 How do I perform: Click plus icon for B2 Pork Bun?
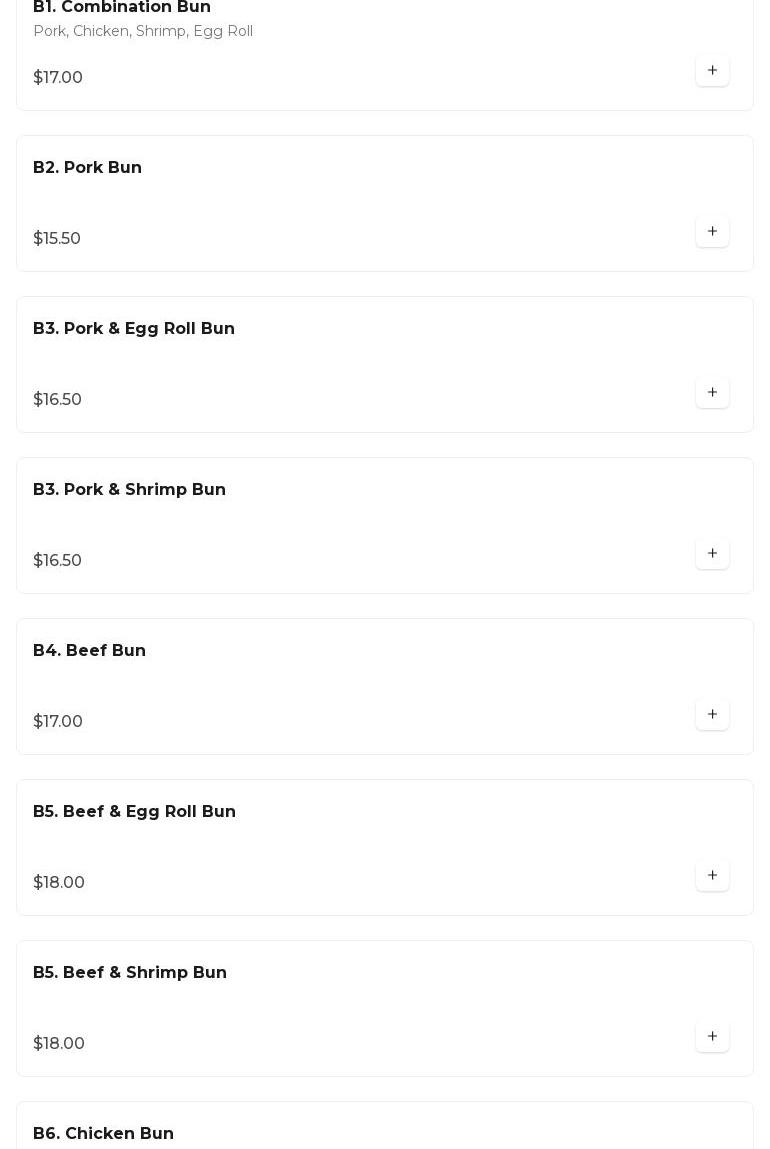pyautogui.click(x=712, y=232)
